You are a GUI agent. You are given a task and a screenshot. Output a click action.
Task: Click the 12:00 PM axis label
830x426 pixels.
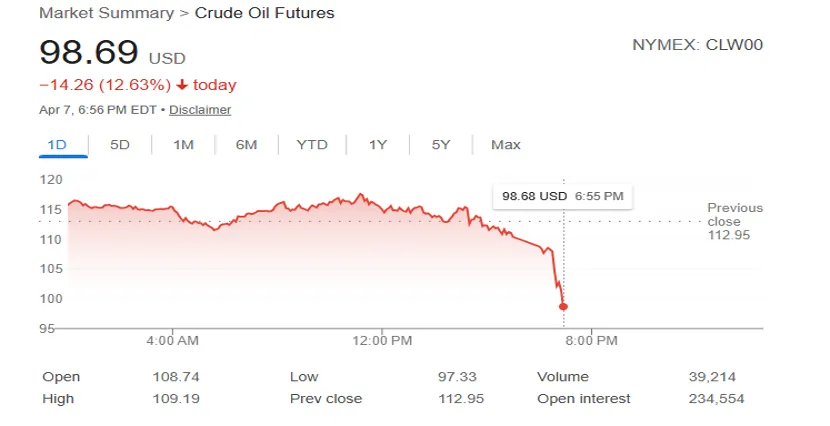(x=384, y=340)
